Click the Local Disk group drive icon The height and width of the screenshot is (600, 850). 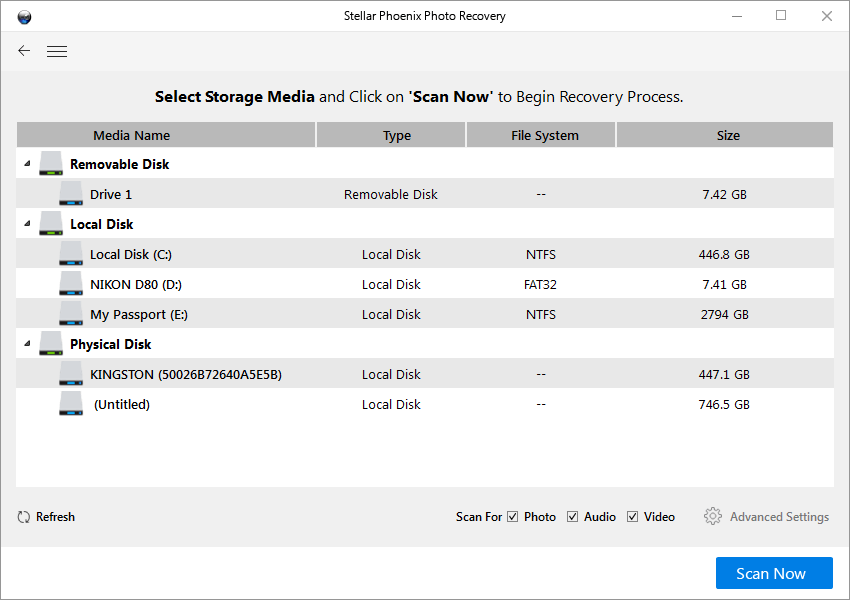(51, 224)
